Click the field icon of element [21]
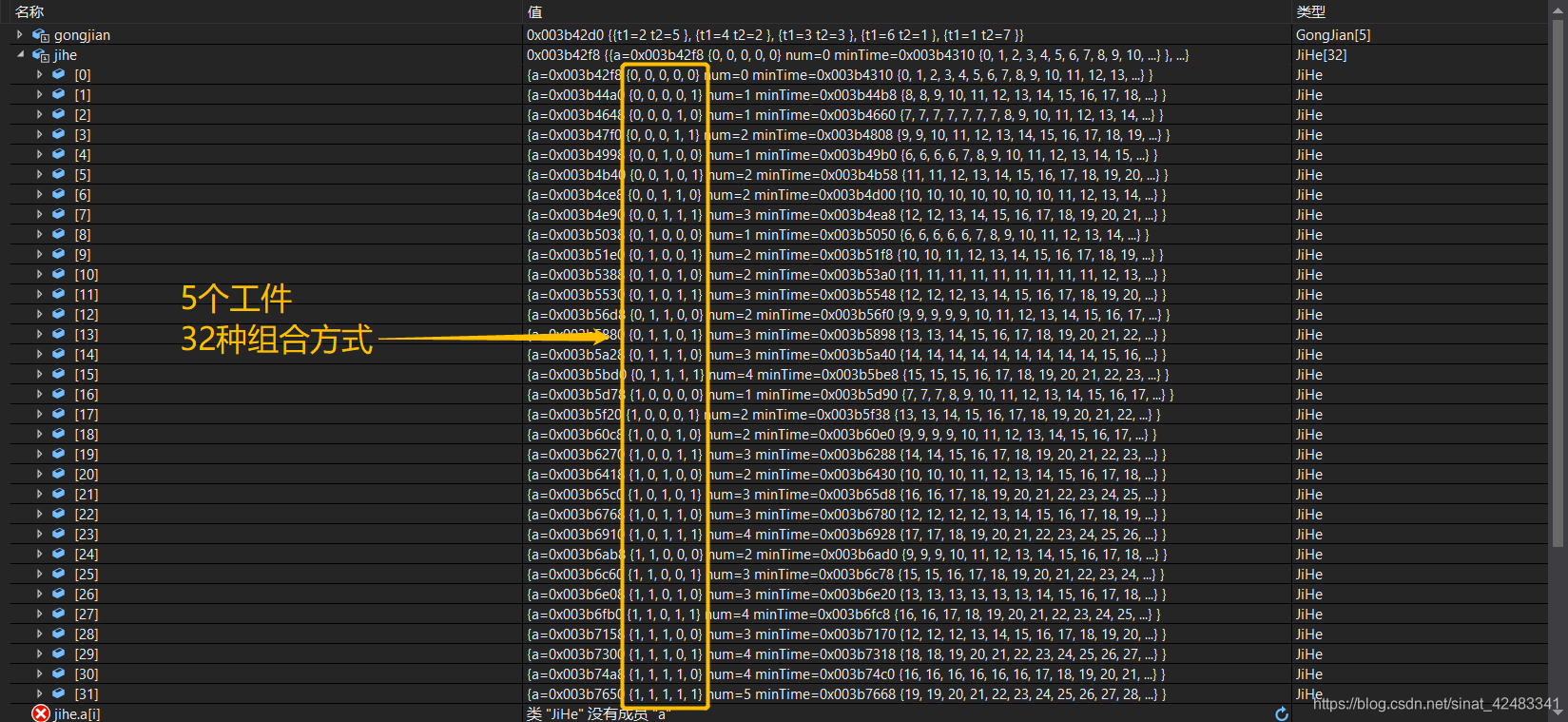This screenshot has width=1568, height=722. click(59, 494)
